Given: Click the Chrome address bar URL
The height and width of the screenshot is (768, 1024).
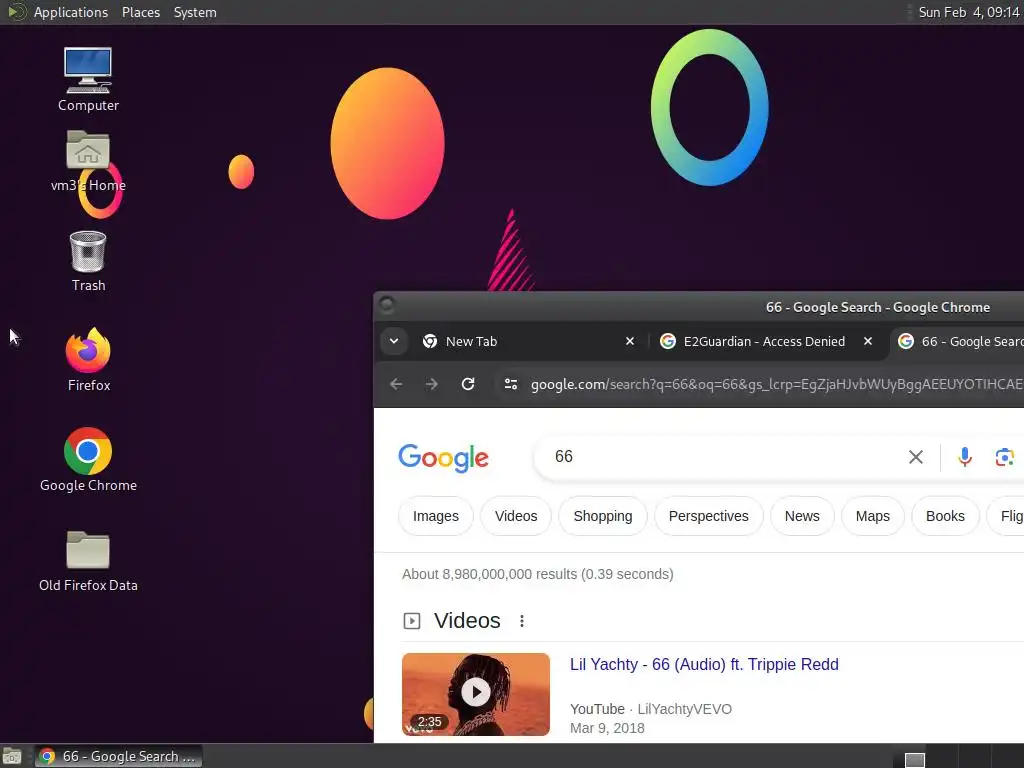Looking at the screenshot, I should point(776,384).
